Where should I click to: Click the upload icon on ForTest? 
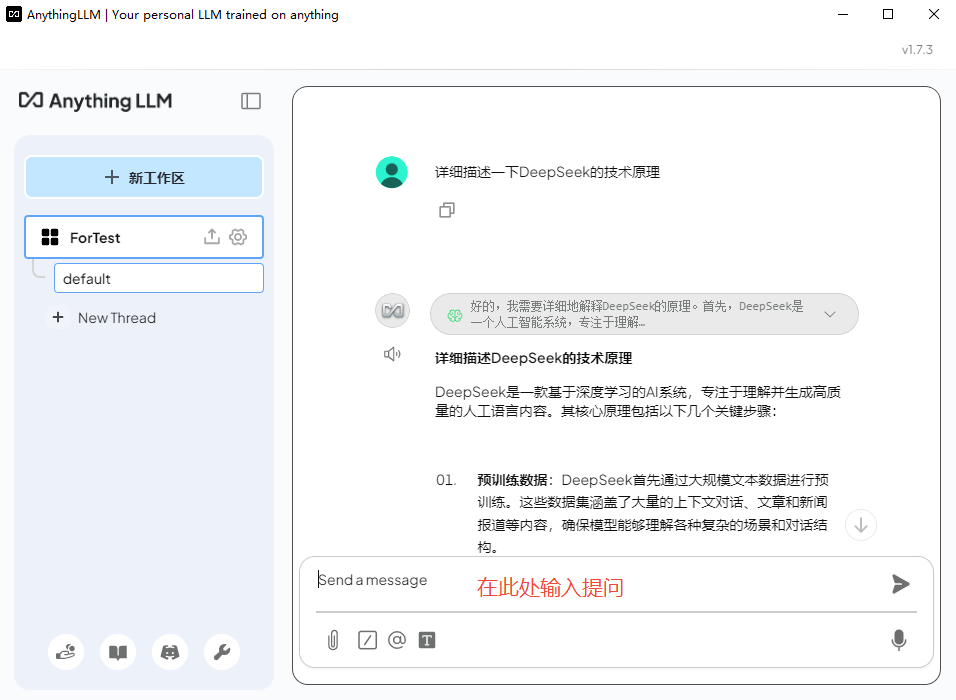point(212,237)
